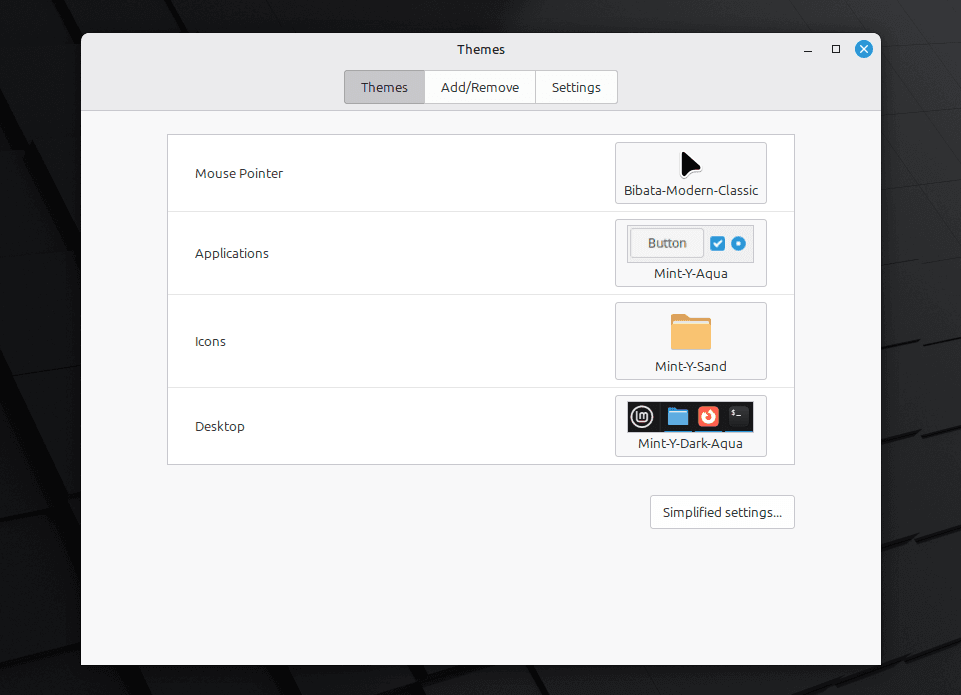Switch to the Add/Remove tab
The height and width of the screenshot is (695, 961).
pos(480,87)
